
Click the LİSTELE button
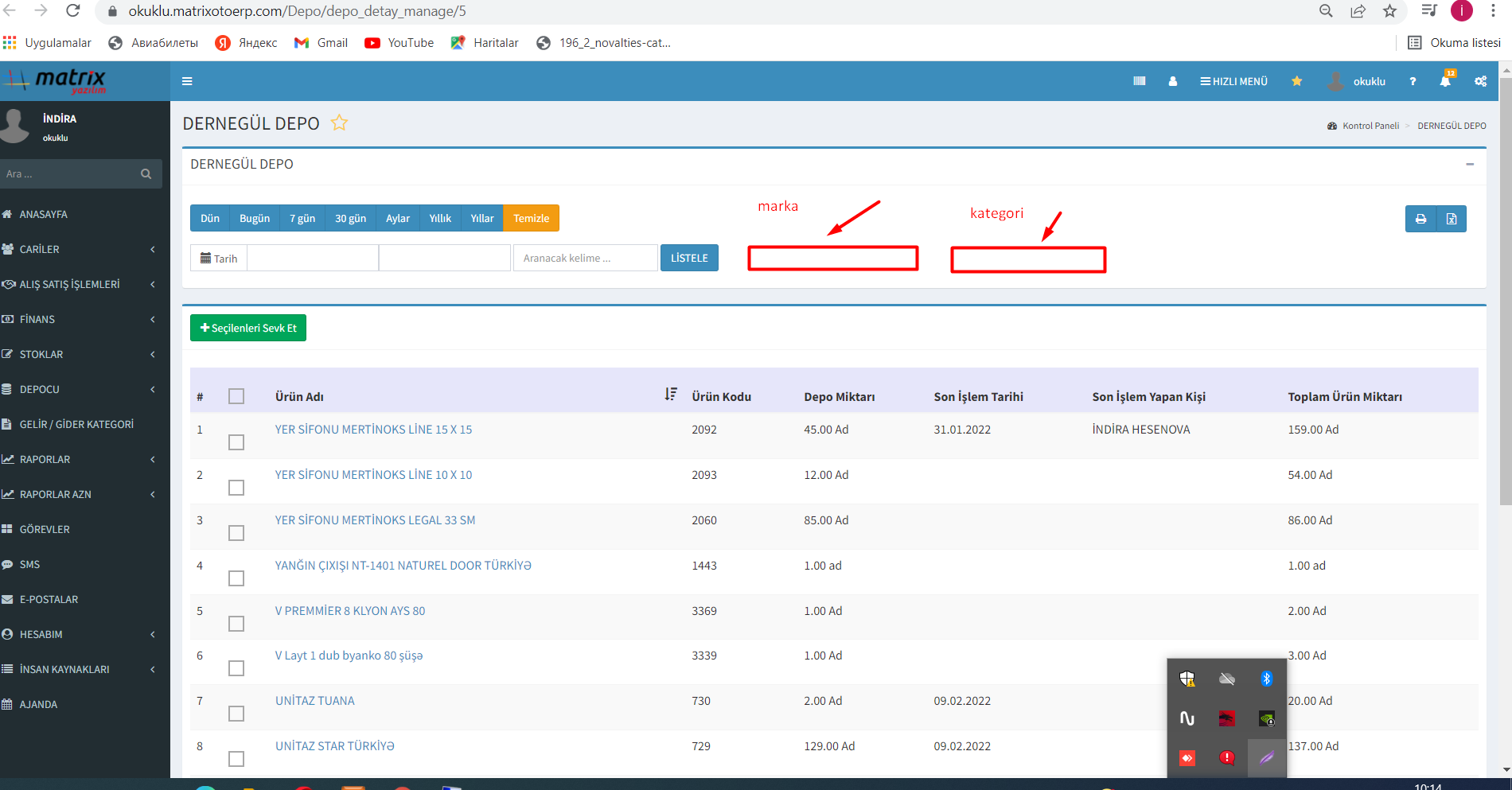click(x=689, y=258)
